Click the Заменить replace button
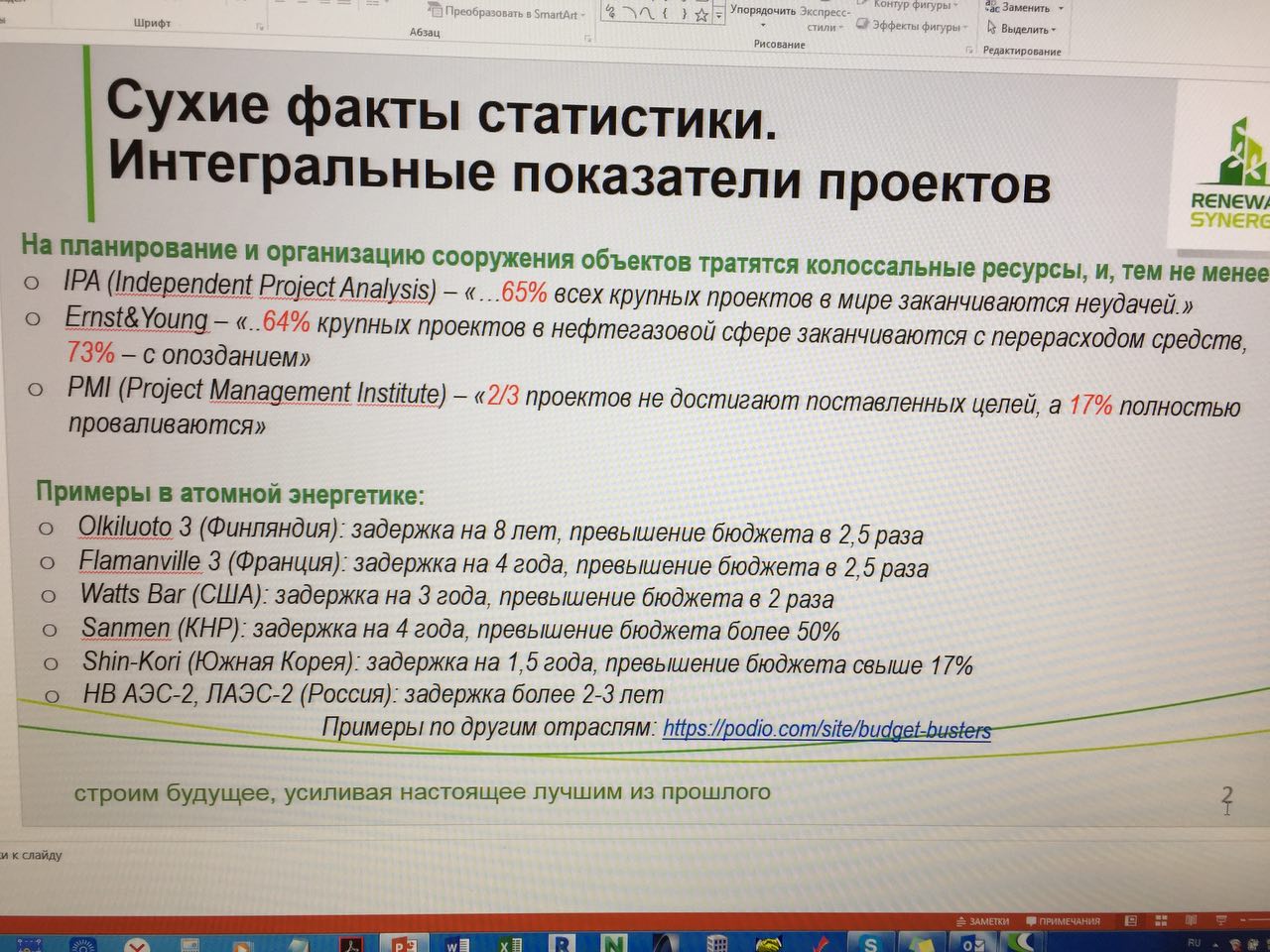 pyautogui.click(x=1019, y=7)
